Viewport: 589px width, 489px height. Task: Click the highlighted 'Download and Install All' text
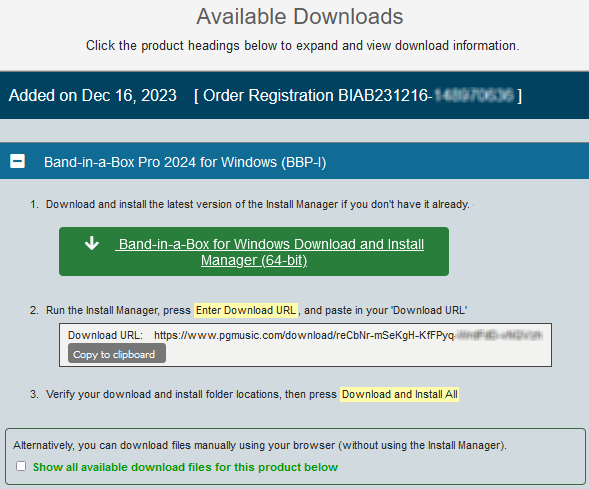400,394
